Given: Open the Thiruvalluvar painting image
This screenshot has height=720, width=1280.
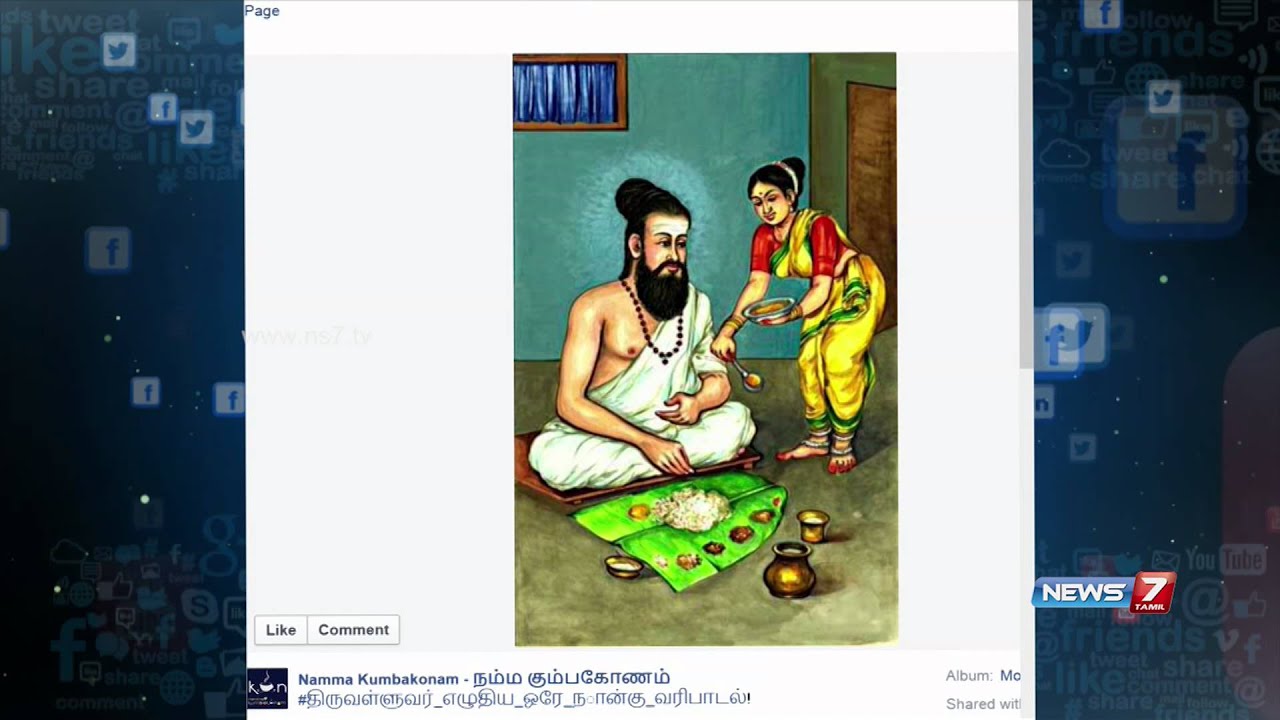Looking at the screenshot, I should (x=705, y=349).
